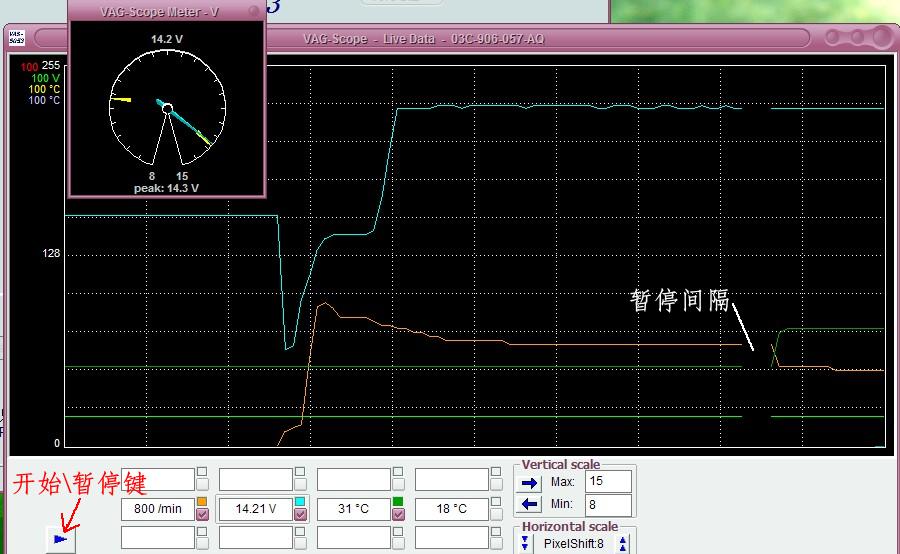Click the start/pause play arrow button
This screenshot has height=554, width=900.
pyautogui.click(x=60, y=539)
